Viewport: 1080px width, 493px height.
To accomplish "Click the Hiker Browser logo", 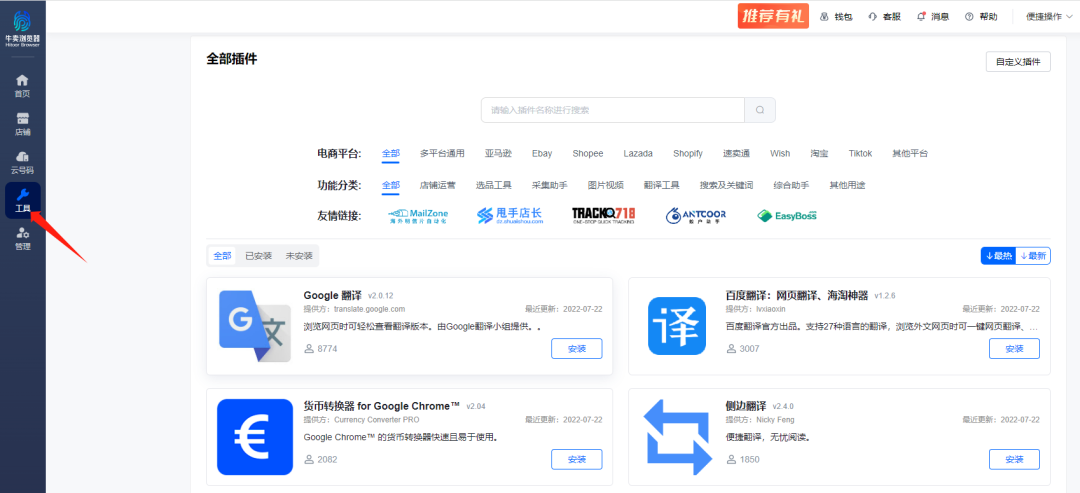I will point(22,28).
